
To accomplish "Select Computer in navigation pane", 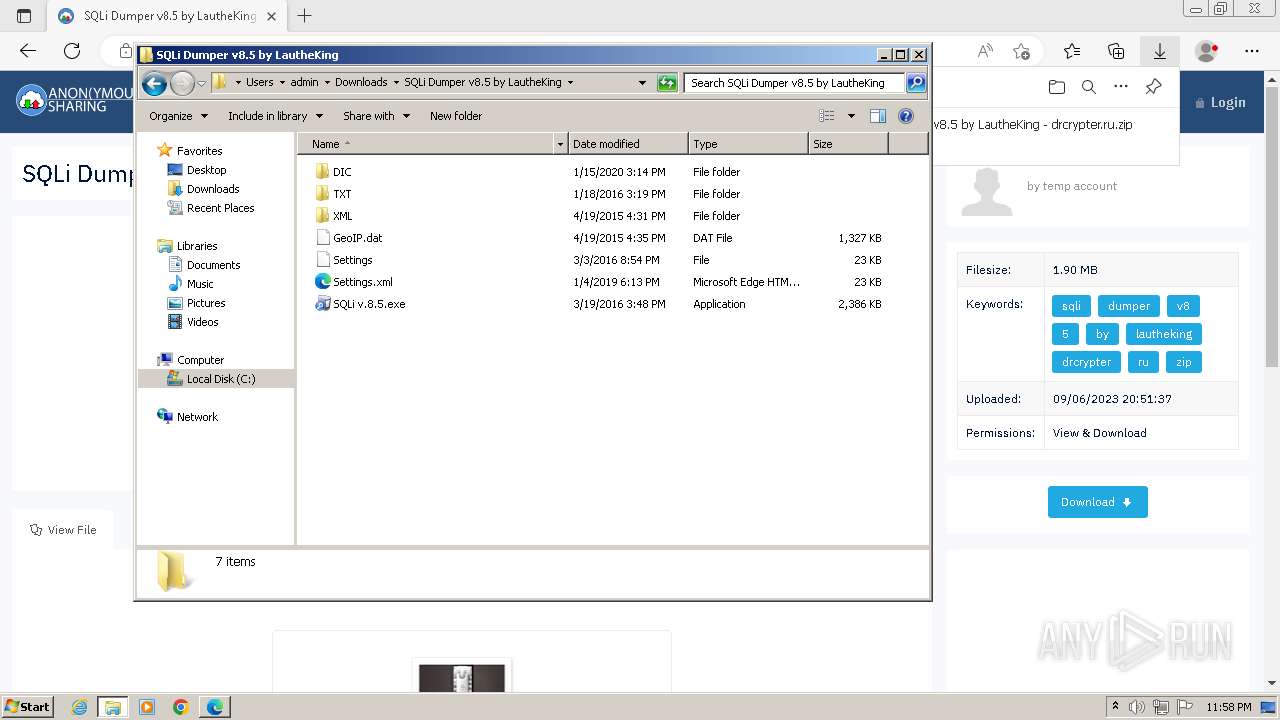I will click(200, 360).
